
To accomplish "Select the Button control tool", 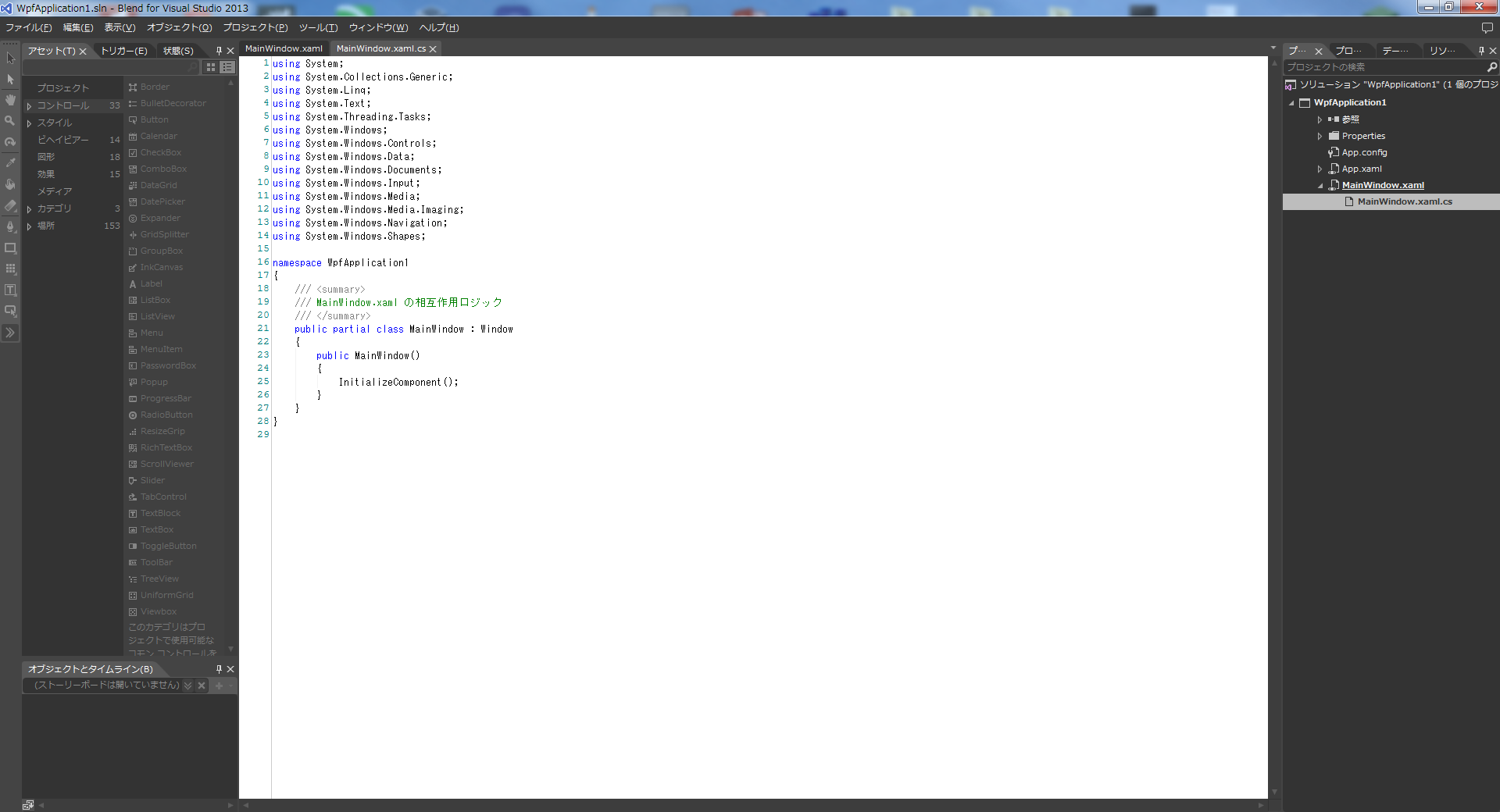I will [x=10, y=311].
